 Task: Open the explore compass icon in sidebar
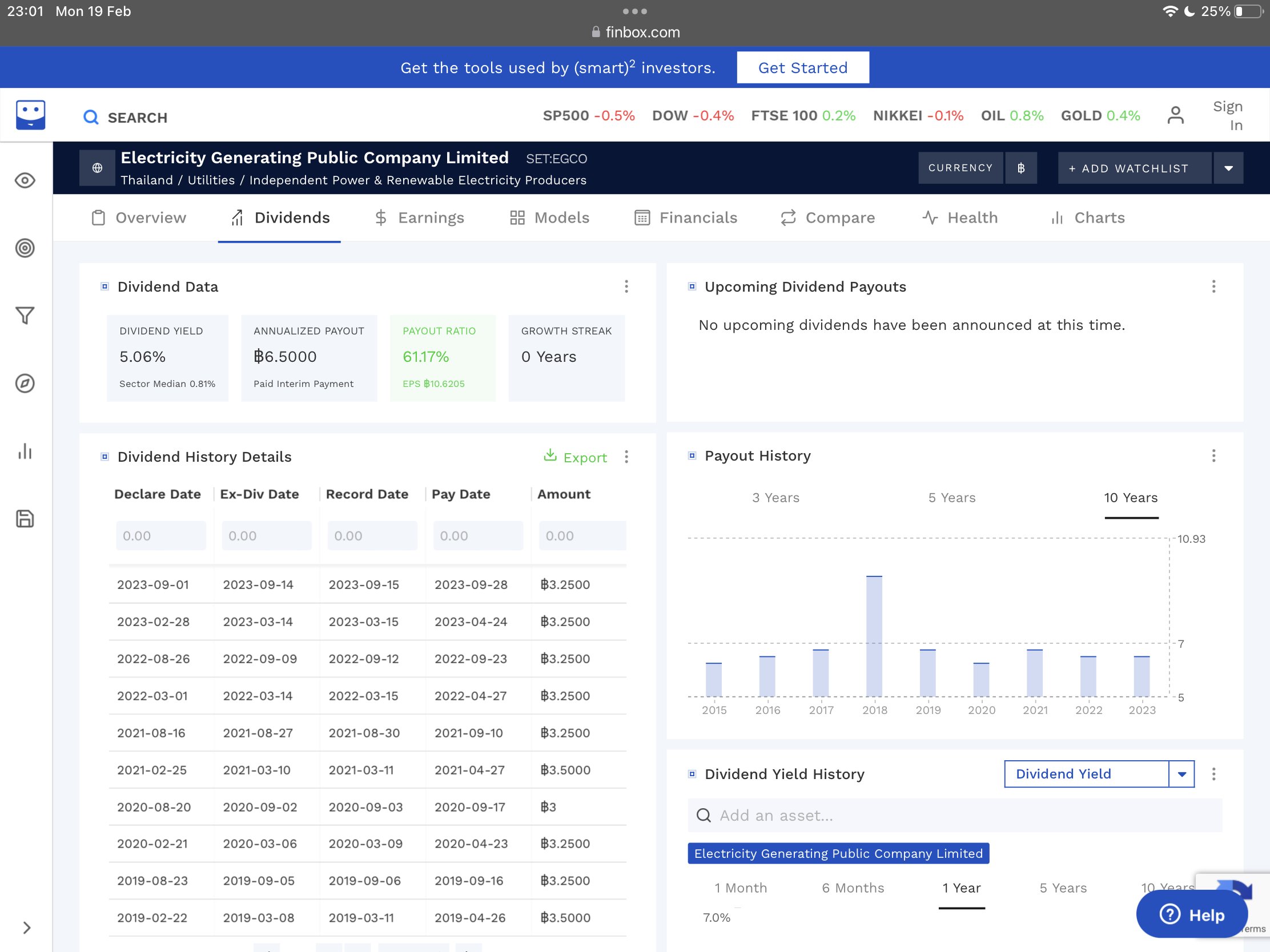(25, 384)
